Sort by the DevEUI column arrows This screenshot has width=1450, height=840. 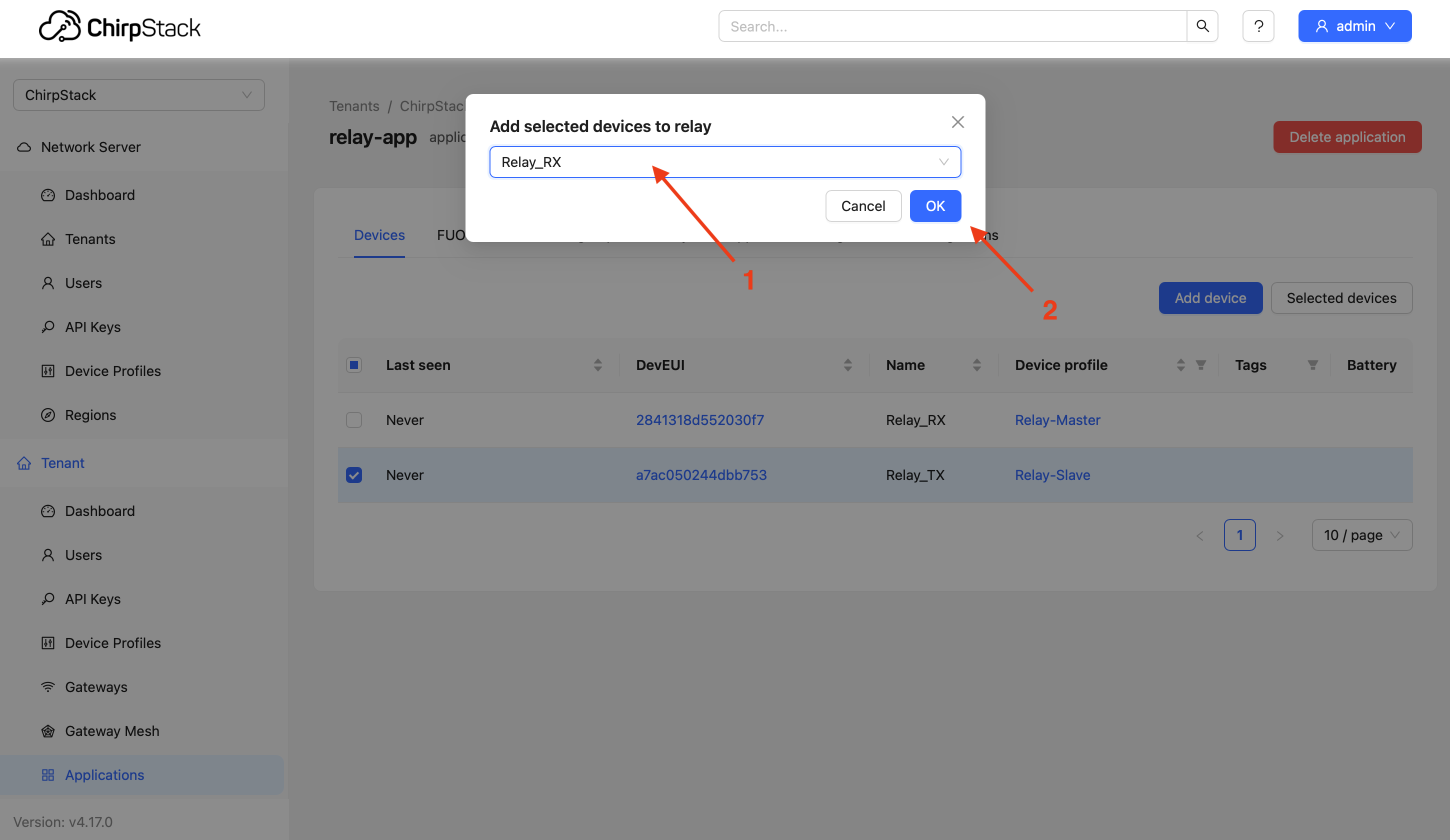click(847, 365)
